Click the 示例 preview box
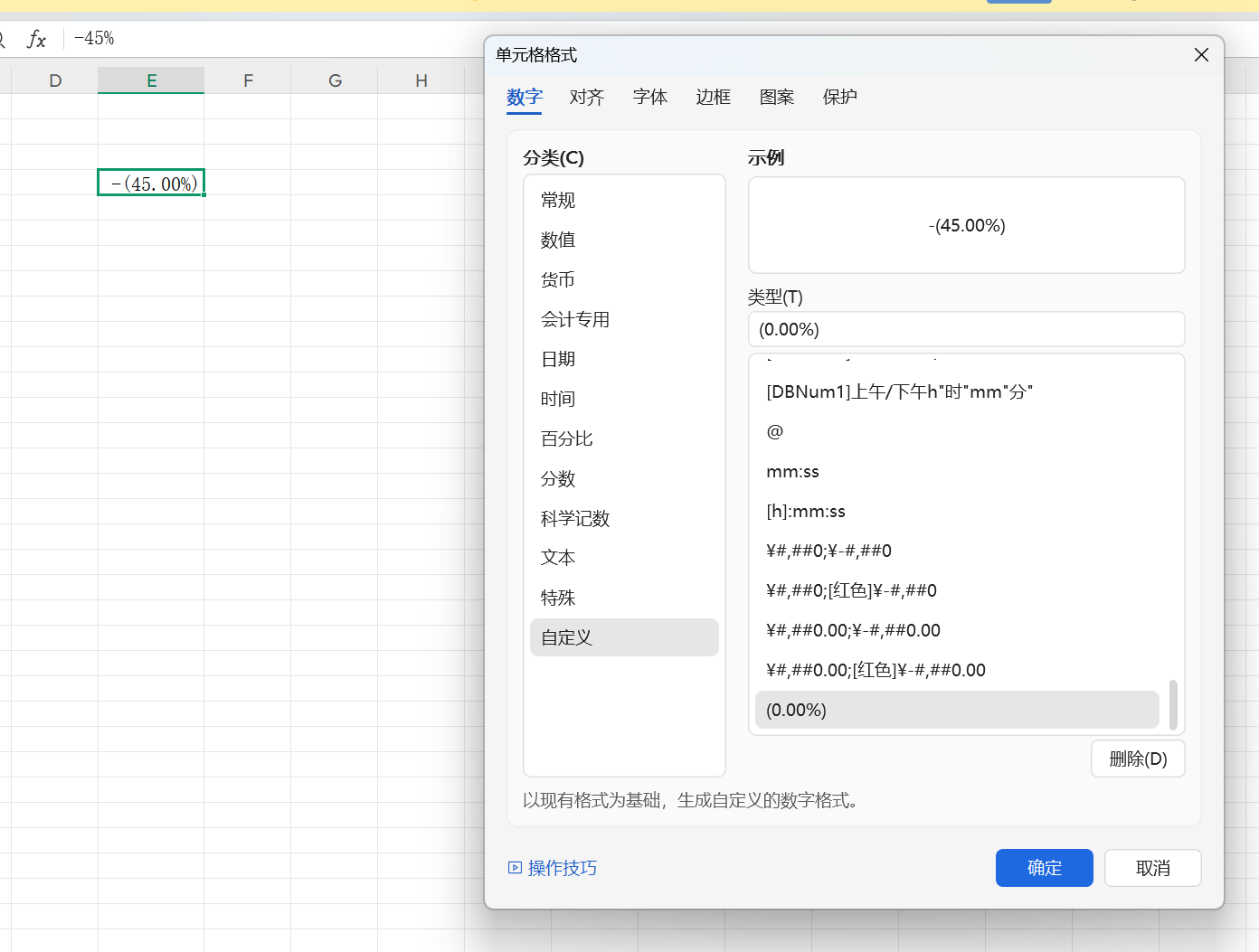This screenshot has height=952, width=1259. [966, 225]
